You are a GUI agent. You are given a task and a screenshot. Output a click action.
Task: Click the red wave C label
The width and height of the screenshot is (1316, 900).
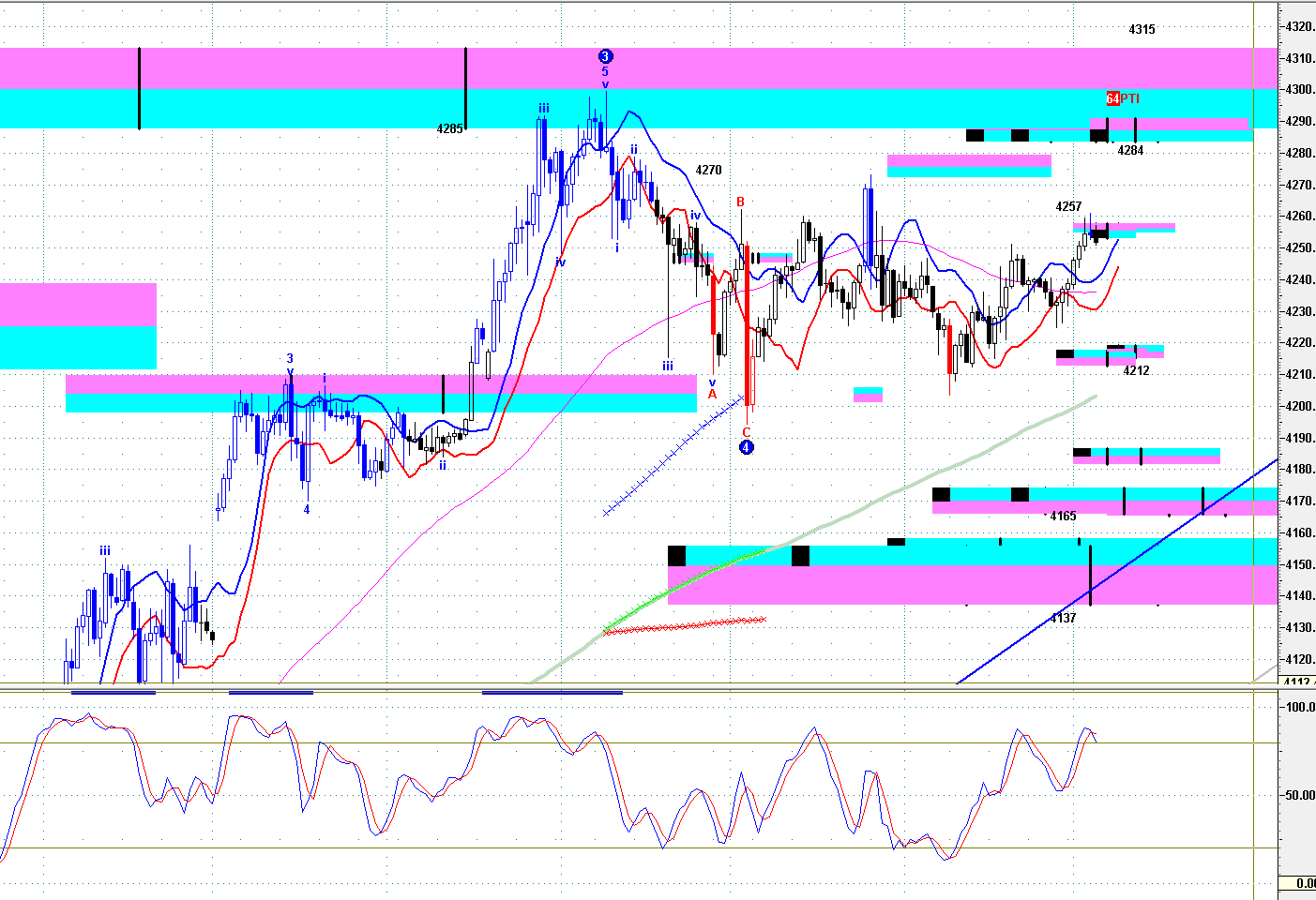[x=747, y=432]
